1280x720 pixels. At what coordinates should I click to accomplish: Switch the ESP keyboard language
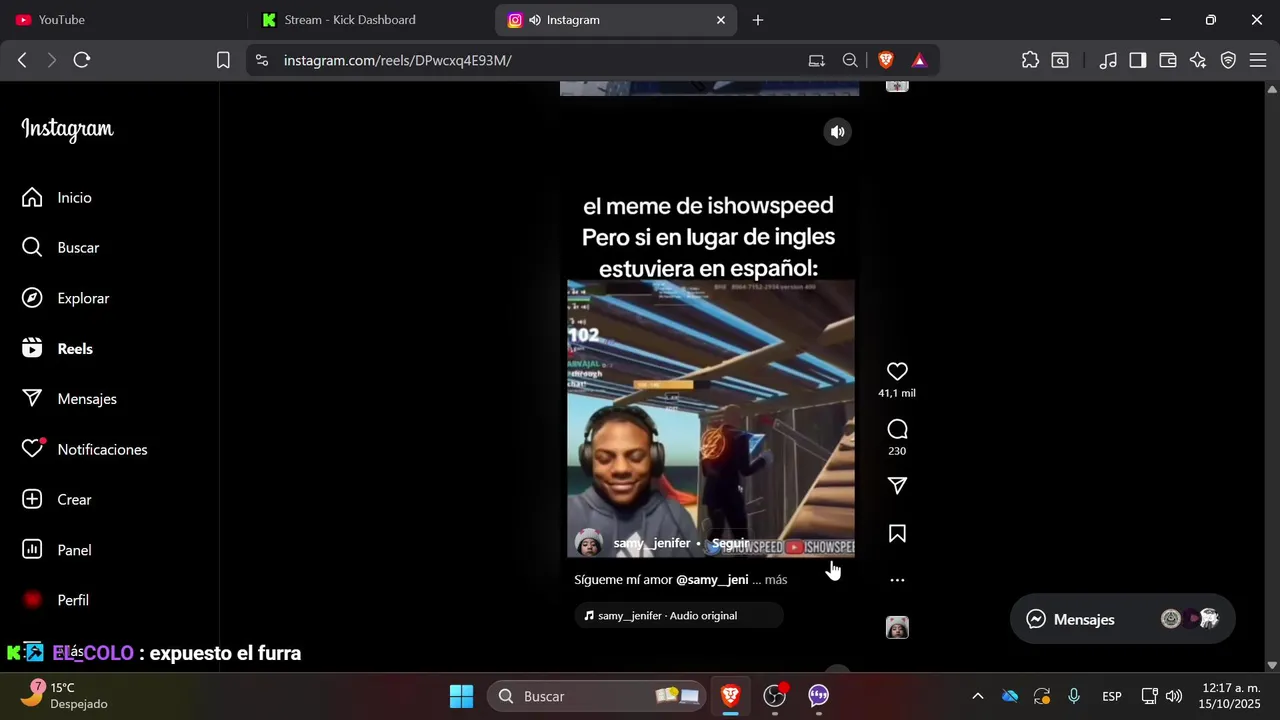pos(1111,696)
